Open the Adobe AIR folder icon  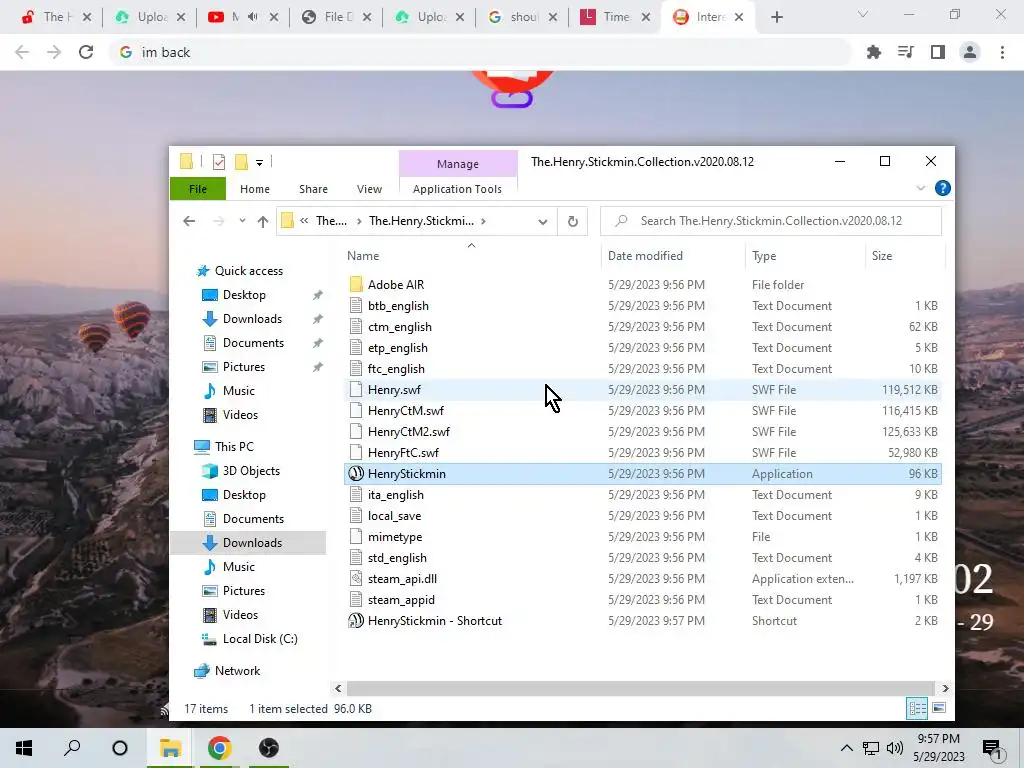click(356, 284)
